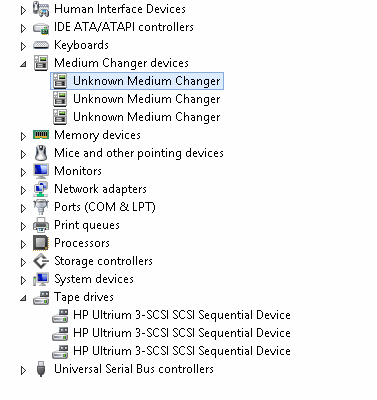
Task: Collapse the Tape drives node
Action: (23, 298)
